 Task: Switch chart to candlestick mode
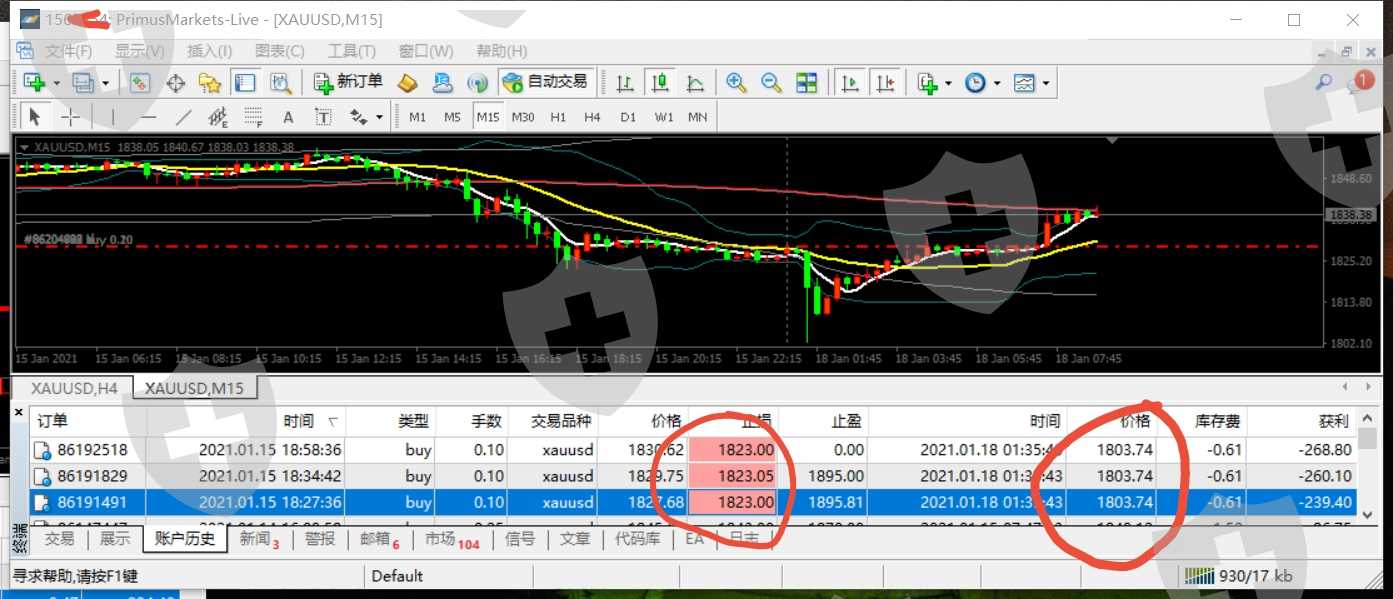tap(660, 83)
